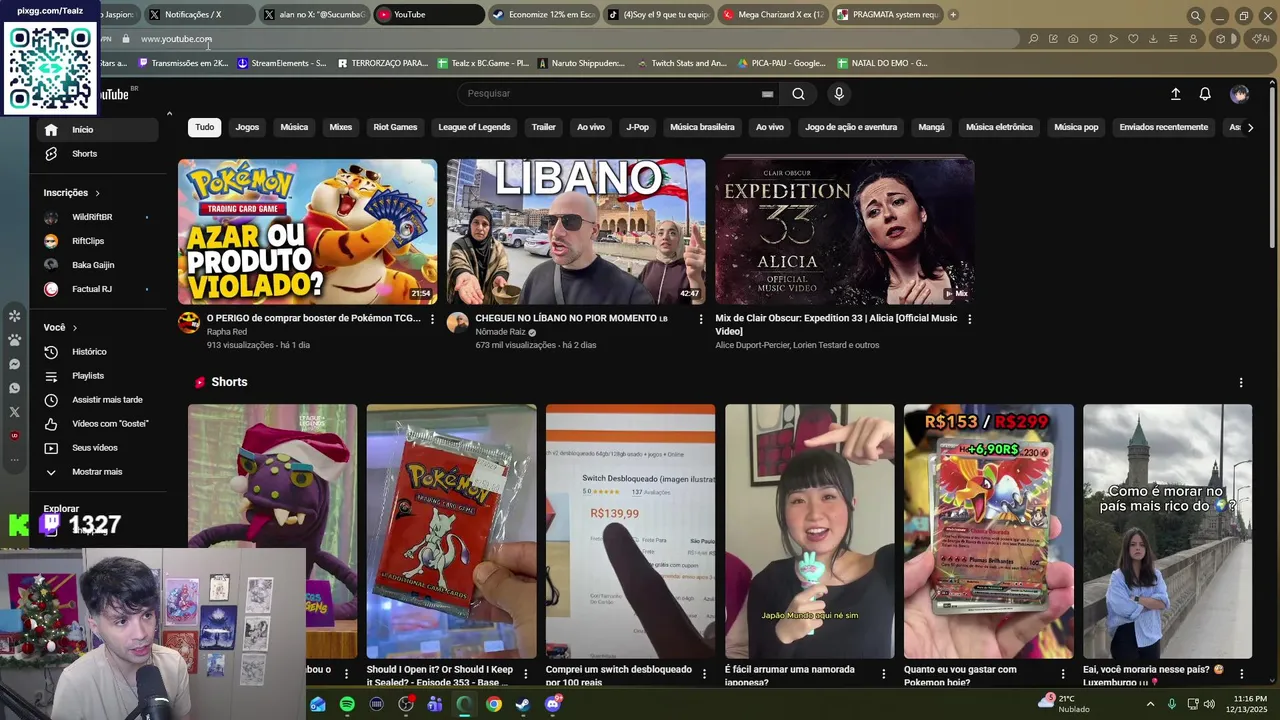Open Spotify from the taskbar

347,704
